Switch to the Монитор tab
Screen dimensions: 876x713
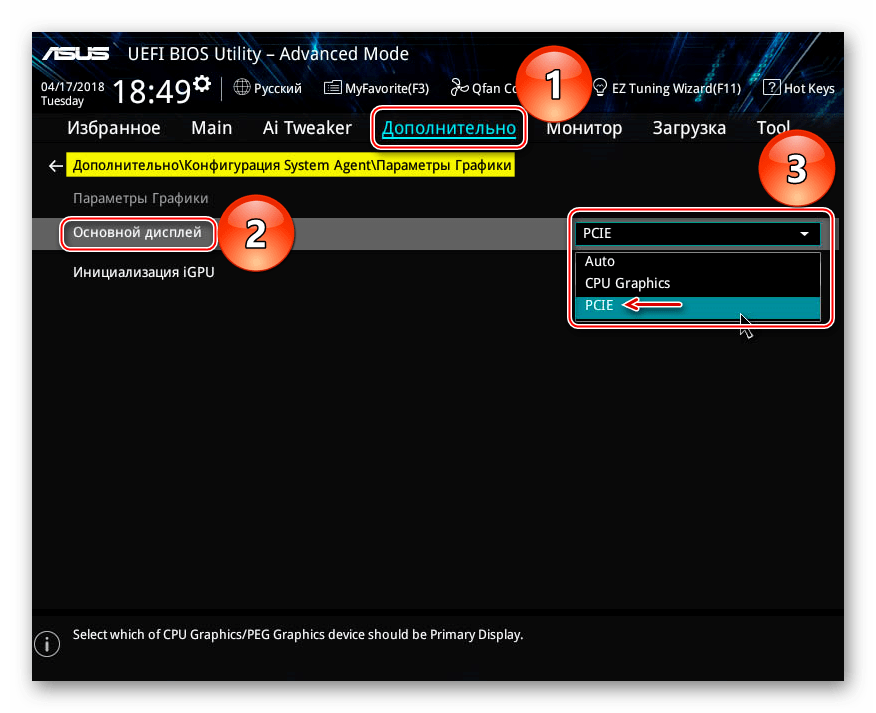pos(584,128)
